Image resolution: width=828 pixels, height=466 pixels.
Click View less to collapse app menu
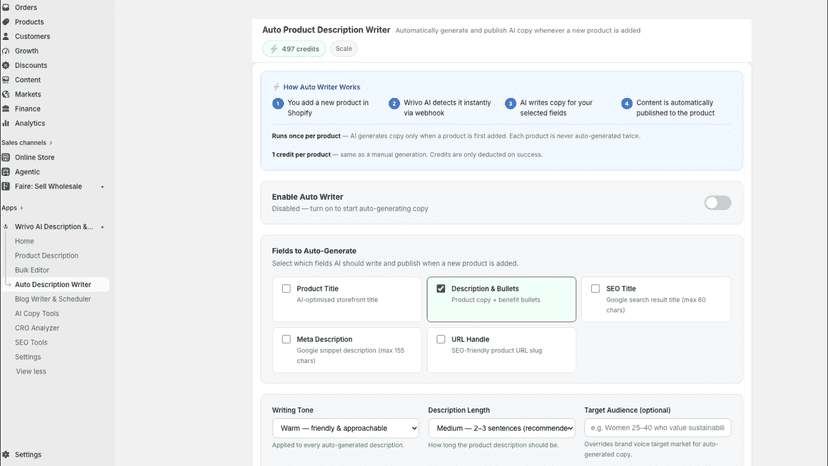point(31,371)
